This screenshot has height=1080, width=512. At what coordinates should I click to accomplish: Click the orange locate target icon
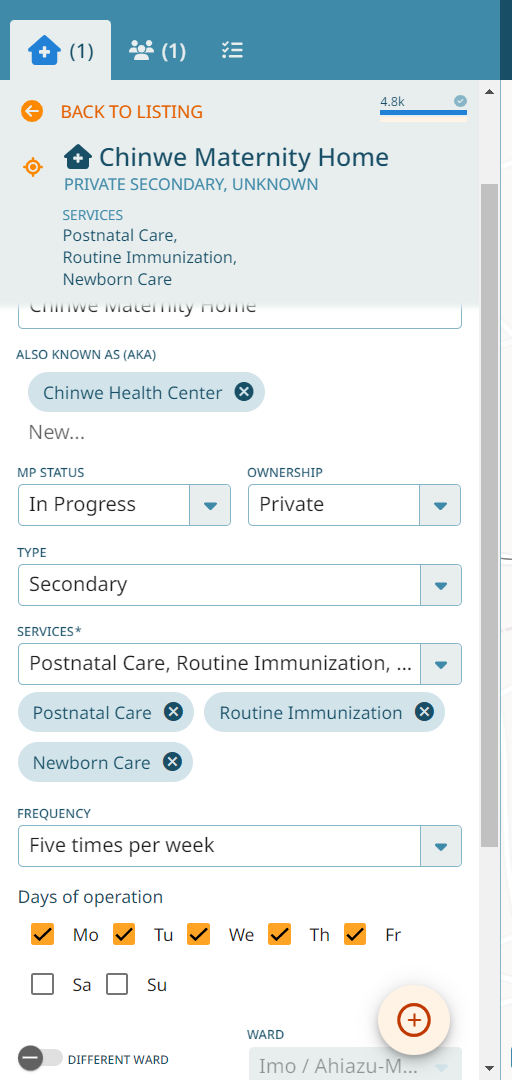pyautogui.click(x=33, y=167)
